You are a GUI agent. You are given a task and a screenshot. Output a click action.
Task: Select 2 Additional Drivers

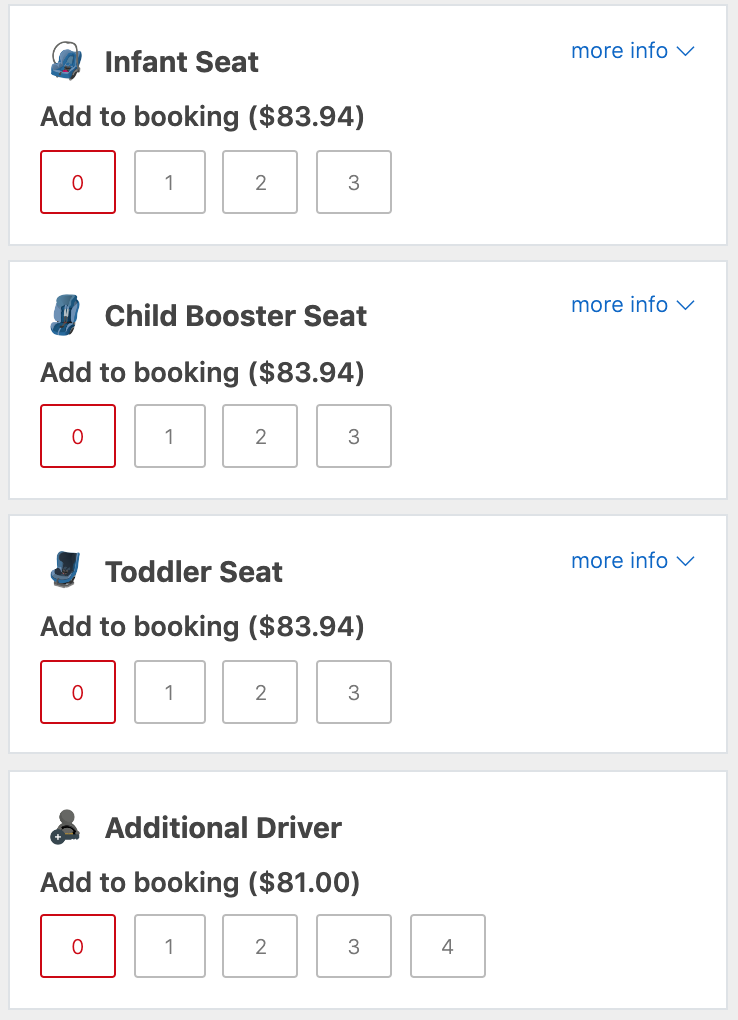(260, 946)
